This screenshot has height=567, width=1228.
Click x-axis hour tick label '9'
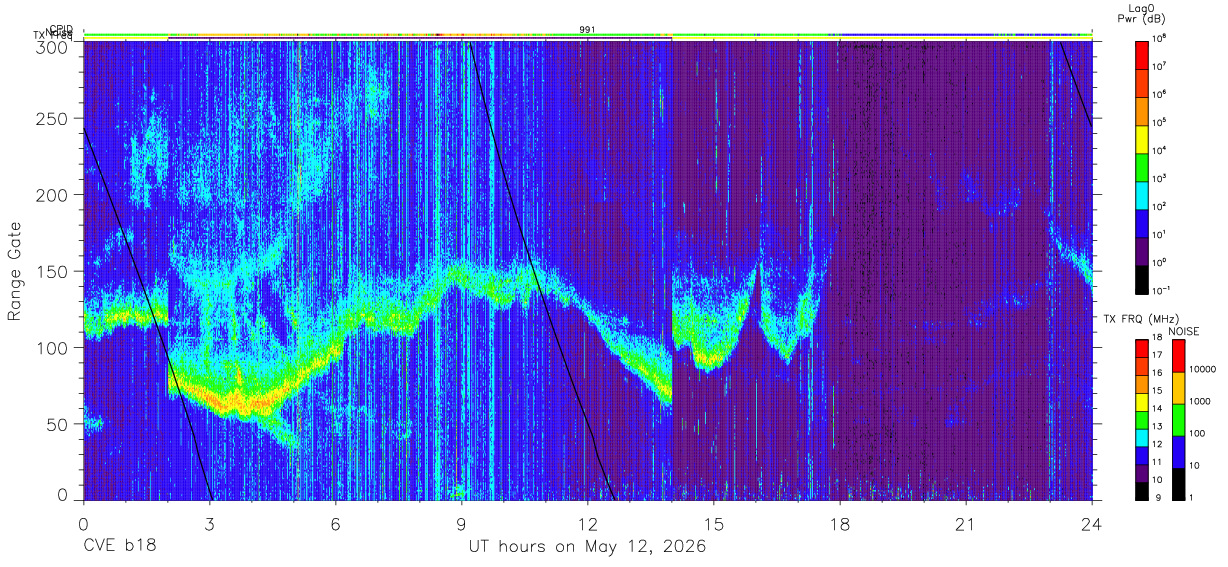[x=461, y=525]
